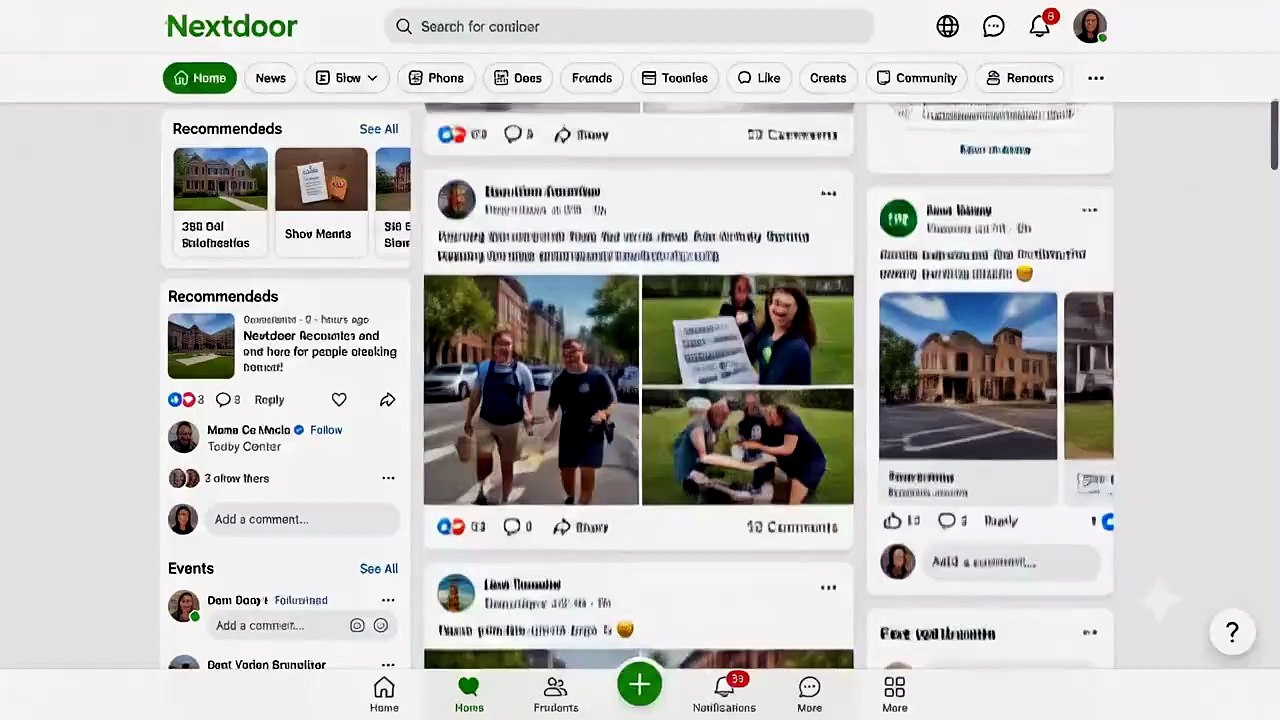Image resolution: width=1280 pixels, height=720 pixels.
Task: Open the woman holding sign photo
Action: click(748, 330)
